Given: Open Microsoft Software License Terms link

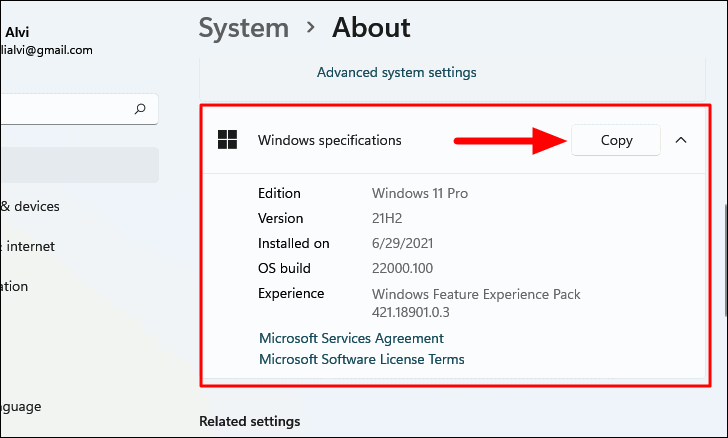Looking at the screenshot, I should pyautogui.click(x=361, y=359).
